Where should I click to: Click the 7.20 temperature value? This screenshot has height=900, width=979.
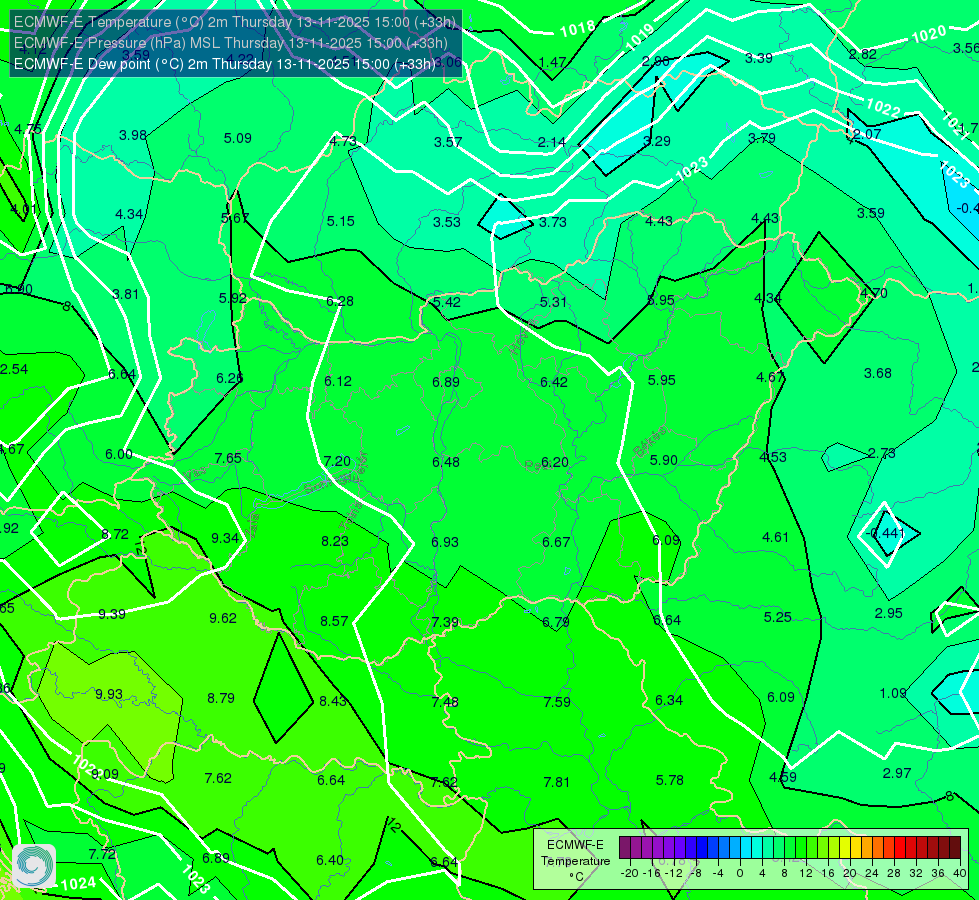[x=337, y=461]
